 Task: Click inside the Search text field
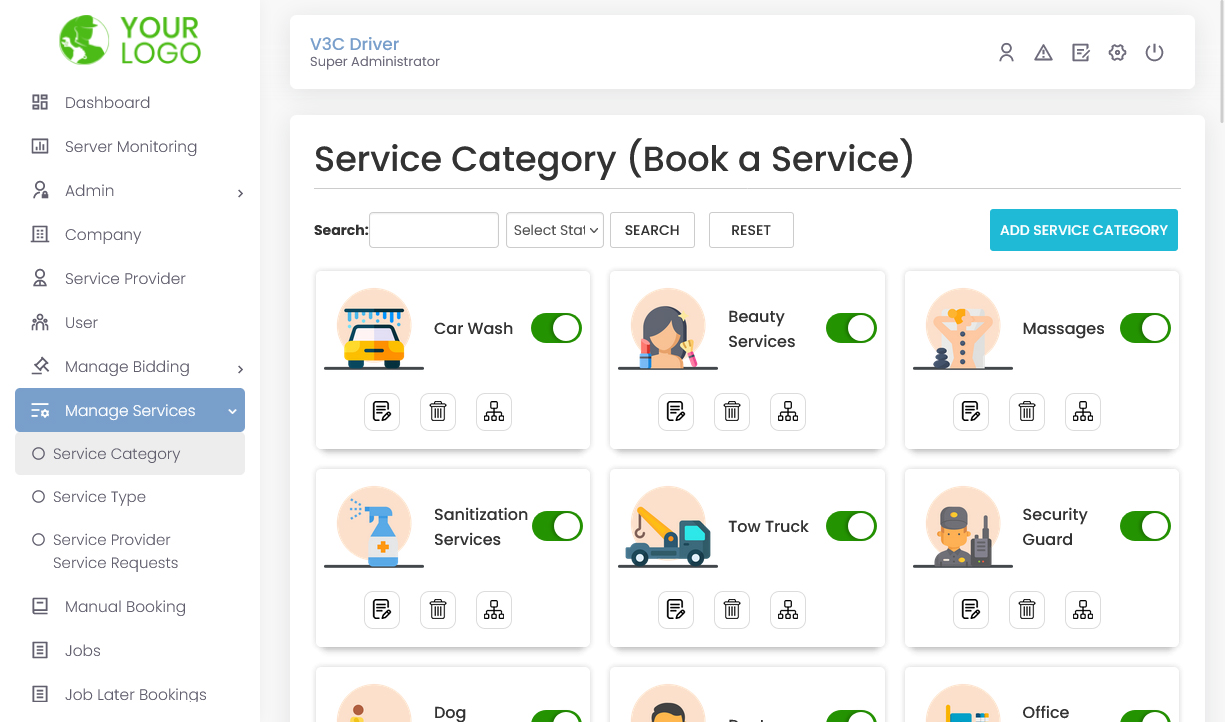point(433,230)
